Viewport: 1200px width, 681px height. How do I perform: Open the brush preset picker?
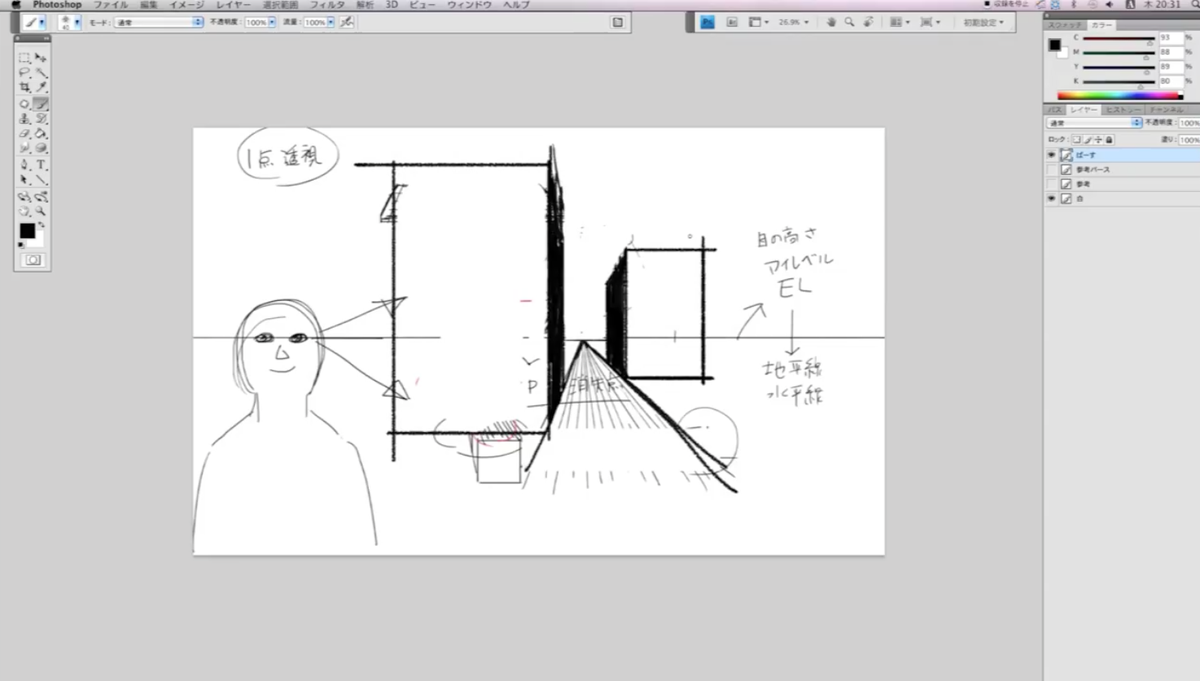click(x=70, y=22)
